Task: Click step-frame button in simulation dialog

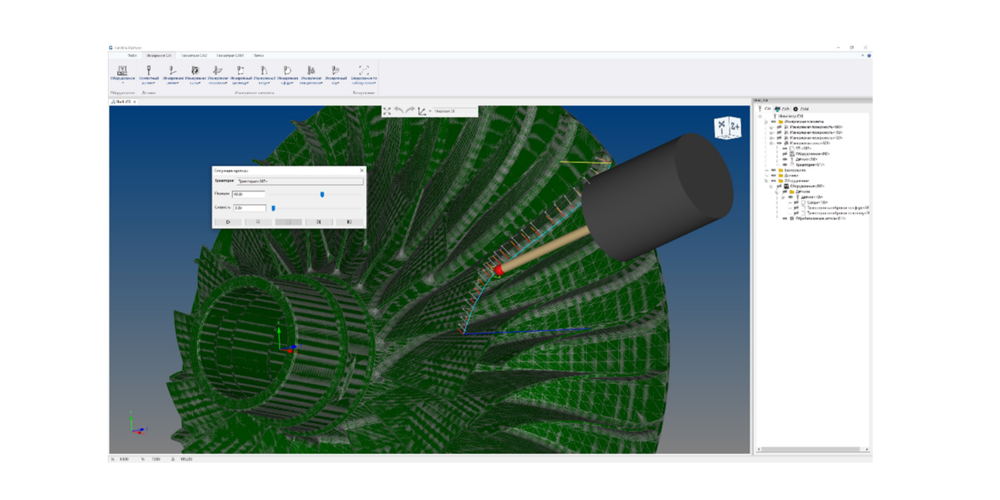Action: tap(318, 222)
